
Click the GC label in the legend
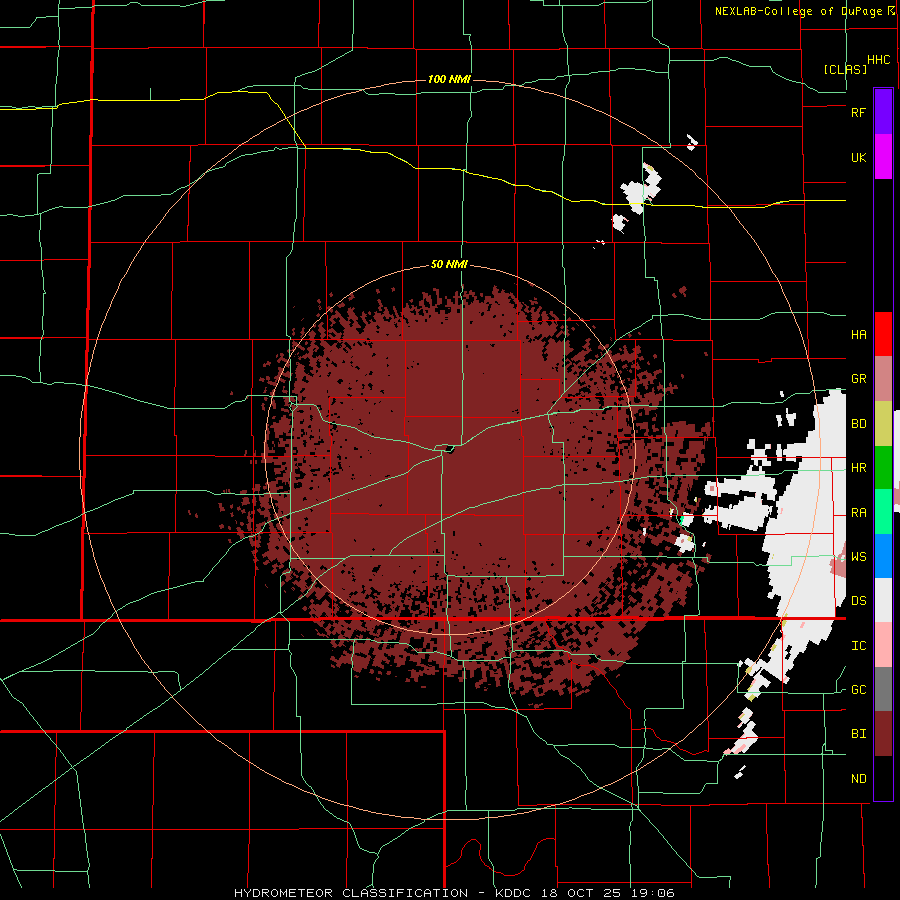coord(858,690)
